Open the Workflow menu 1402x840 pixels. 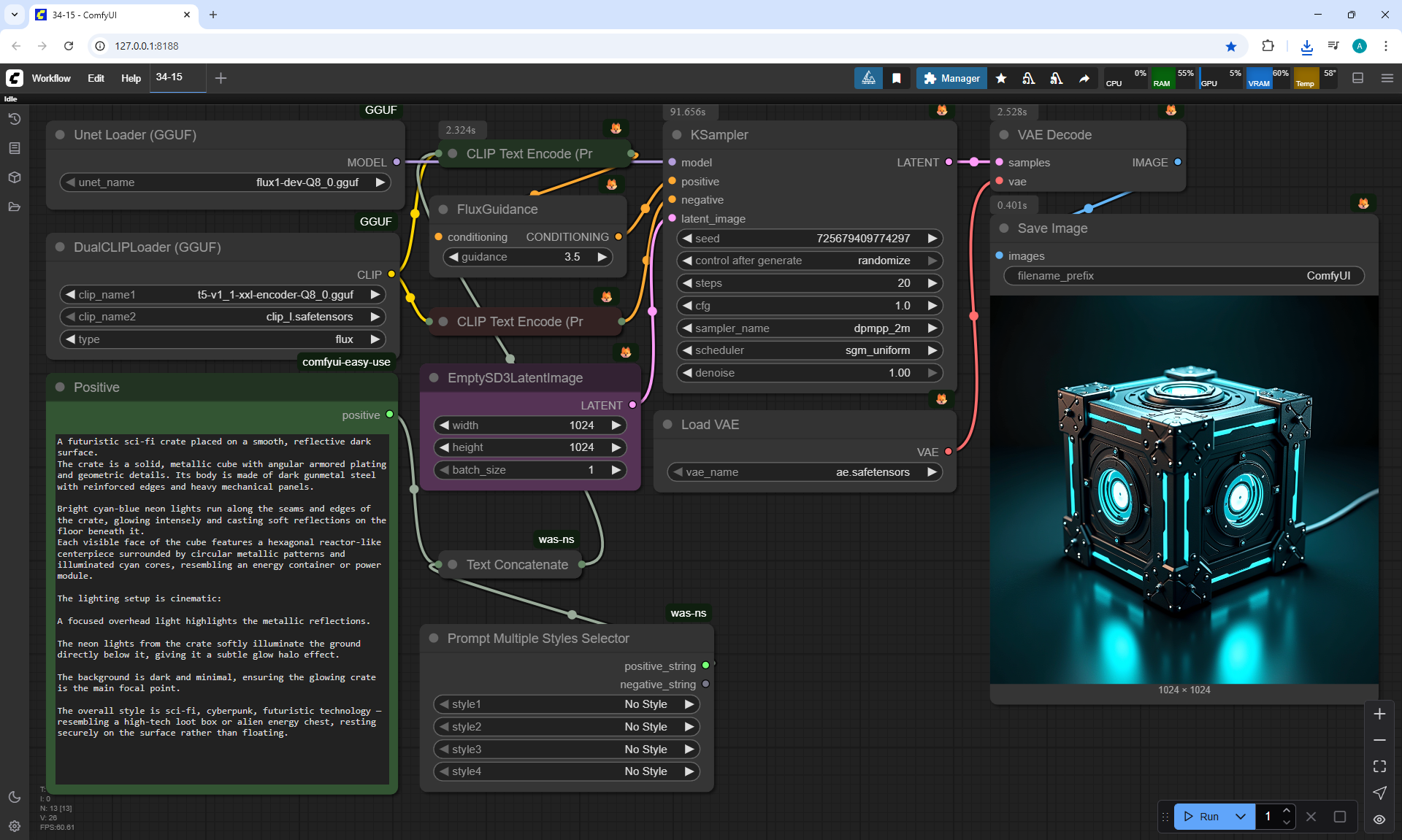(51, 78)
